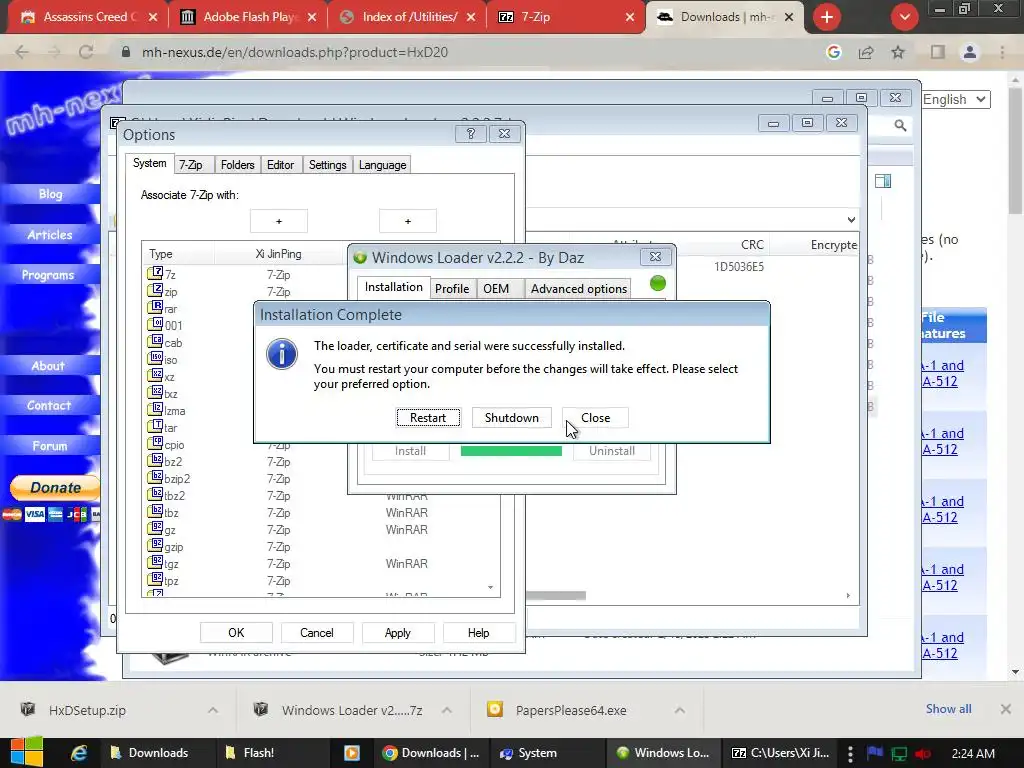Image resolution: width=1024 pixels, height=768 pixels.
Task: Click the share page icon in address bar
Action: click(866, 52)
